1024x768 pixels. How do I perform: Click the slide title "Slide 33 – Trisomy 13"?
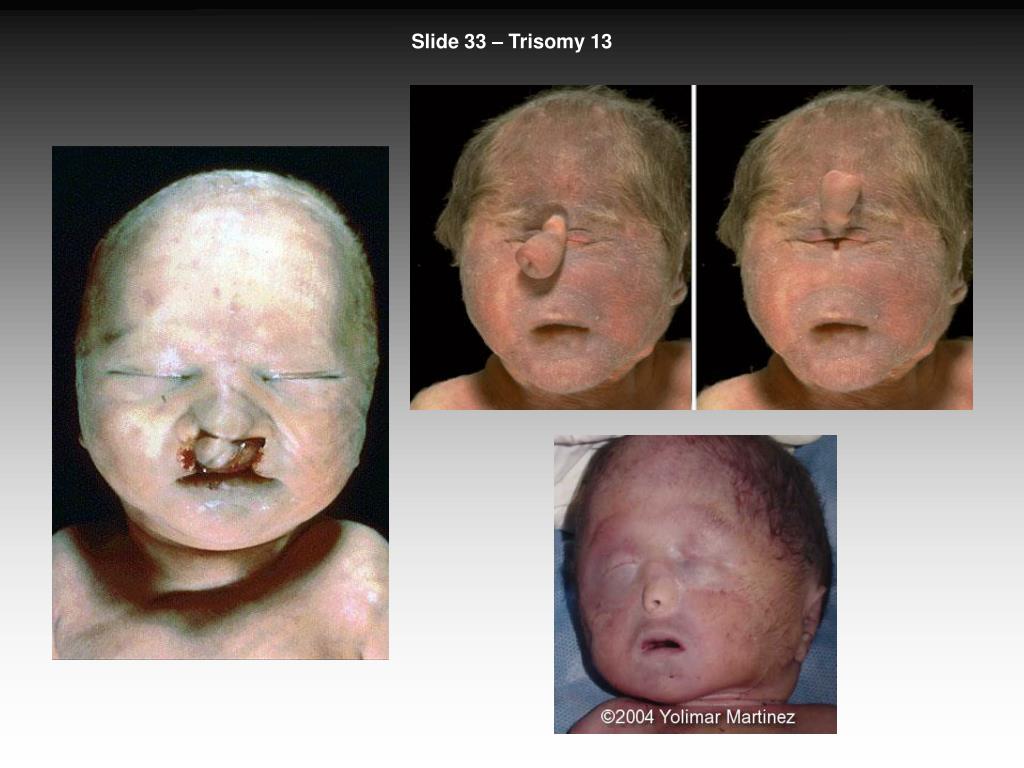pyautogui.click(x=511, y=42)
